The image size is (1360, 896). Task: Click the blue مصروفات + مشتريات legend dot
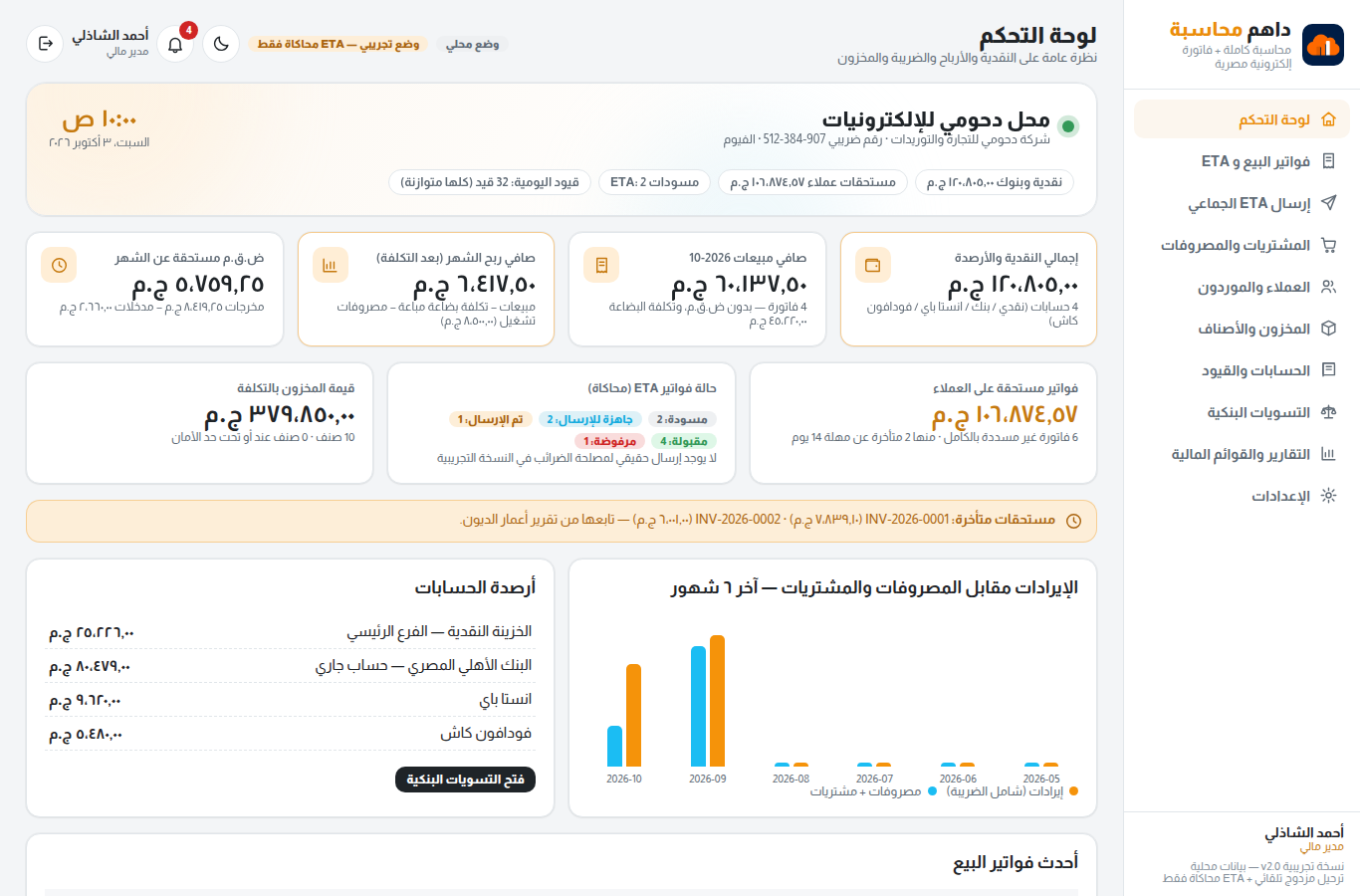click(932, 791)
